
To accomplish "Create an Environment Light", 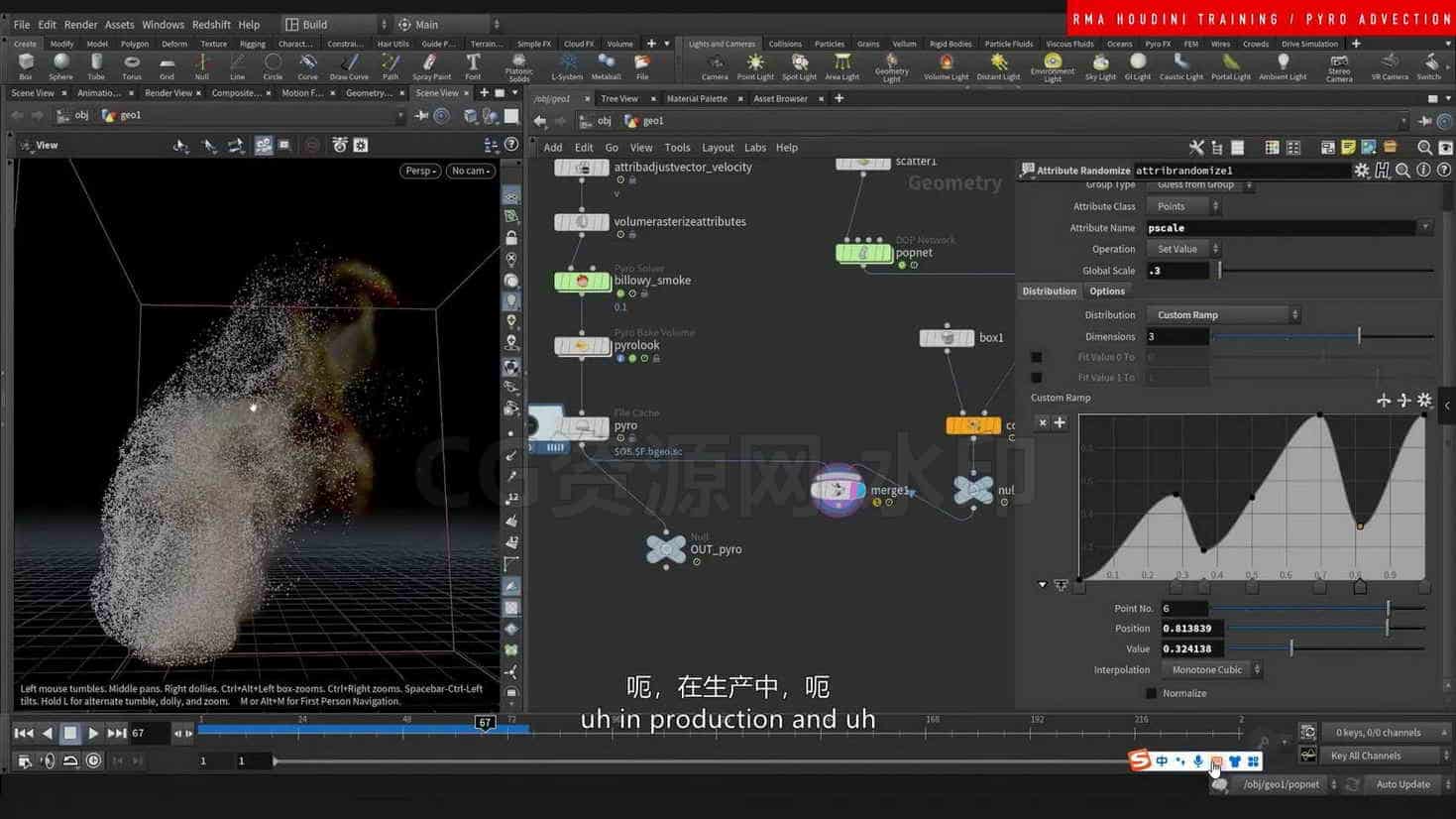I will (x=1053, y=67).
